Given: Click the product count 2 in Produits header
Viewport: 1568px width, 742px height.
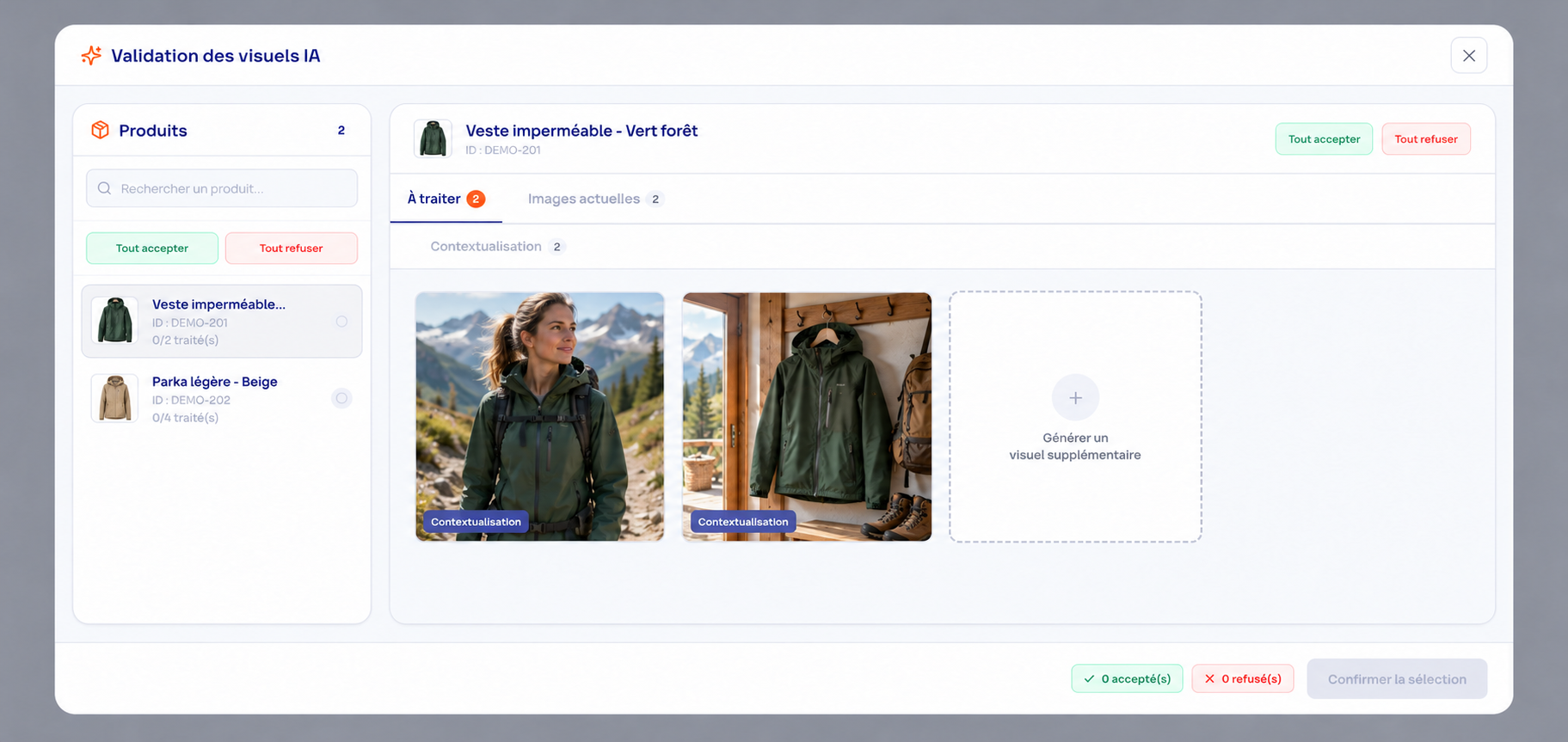Looking at the screenshot, I should (341, 131).
